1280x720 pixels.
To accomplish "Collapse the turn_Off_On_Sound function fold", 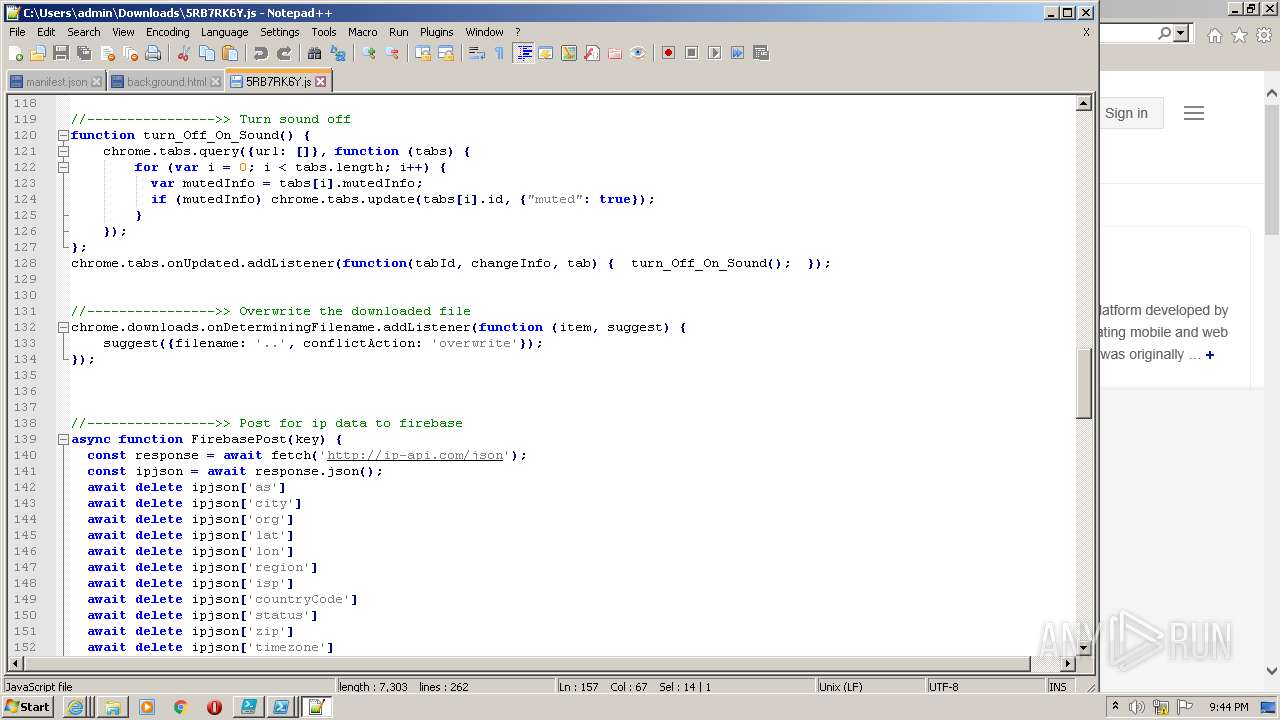I will pyautogui.click(x=63, y=135).
